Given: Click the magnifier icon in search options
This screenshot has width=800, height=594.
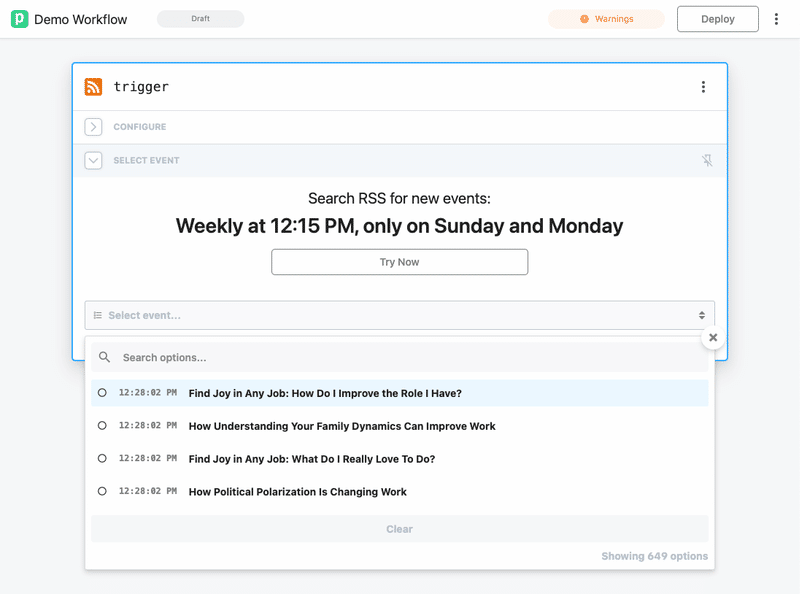Looking at the screenshot, I should point(105,357).
